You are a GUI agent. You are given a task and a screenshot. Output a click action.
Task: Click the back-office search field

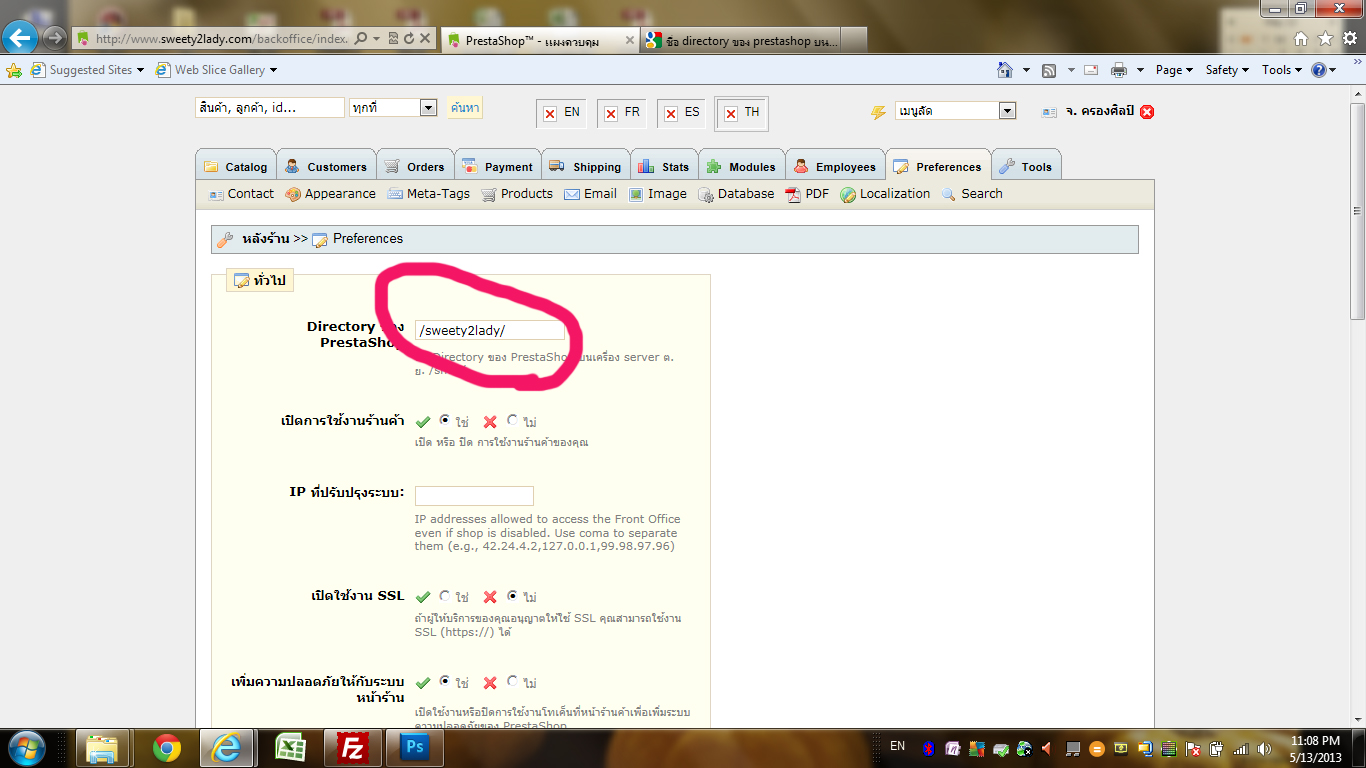pyautogui.click(x=270, y=108)
